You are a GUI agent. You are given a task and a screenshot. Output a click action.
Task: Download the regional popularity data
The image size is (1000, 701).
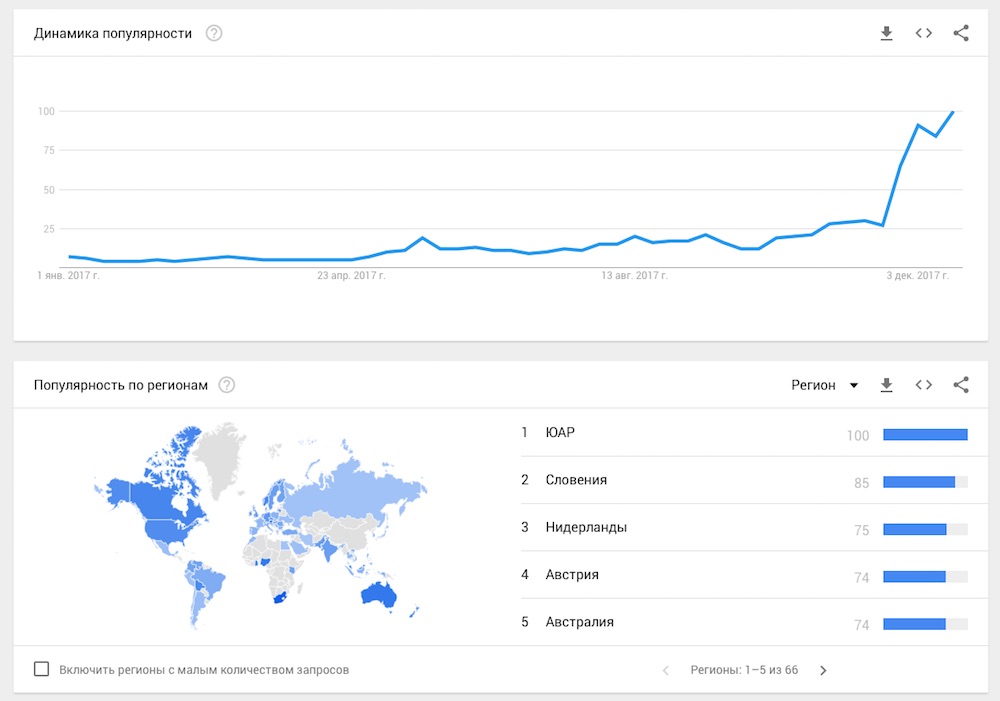point(886,385)
